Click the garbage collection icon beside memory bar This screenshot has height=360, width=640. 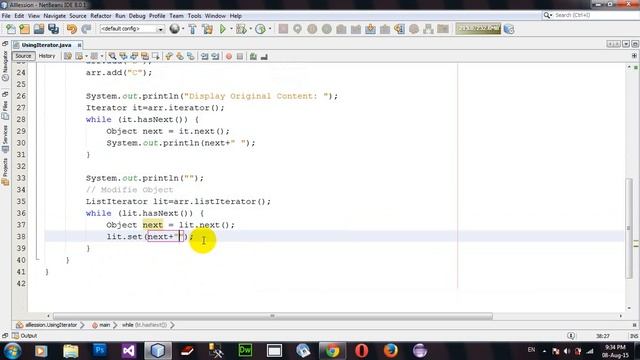509,29
